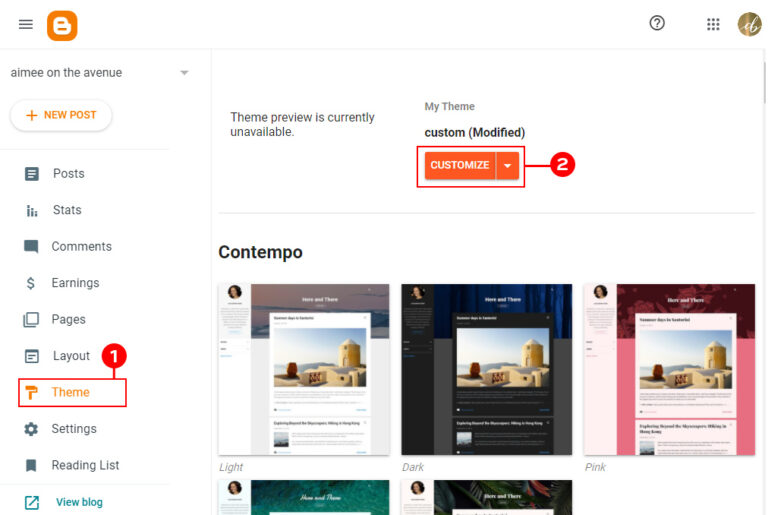This screenshot has height=515, width=768.
Task: Expand the blog selector dropdown arrow
Action: (184, 73)
